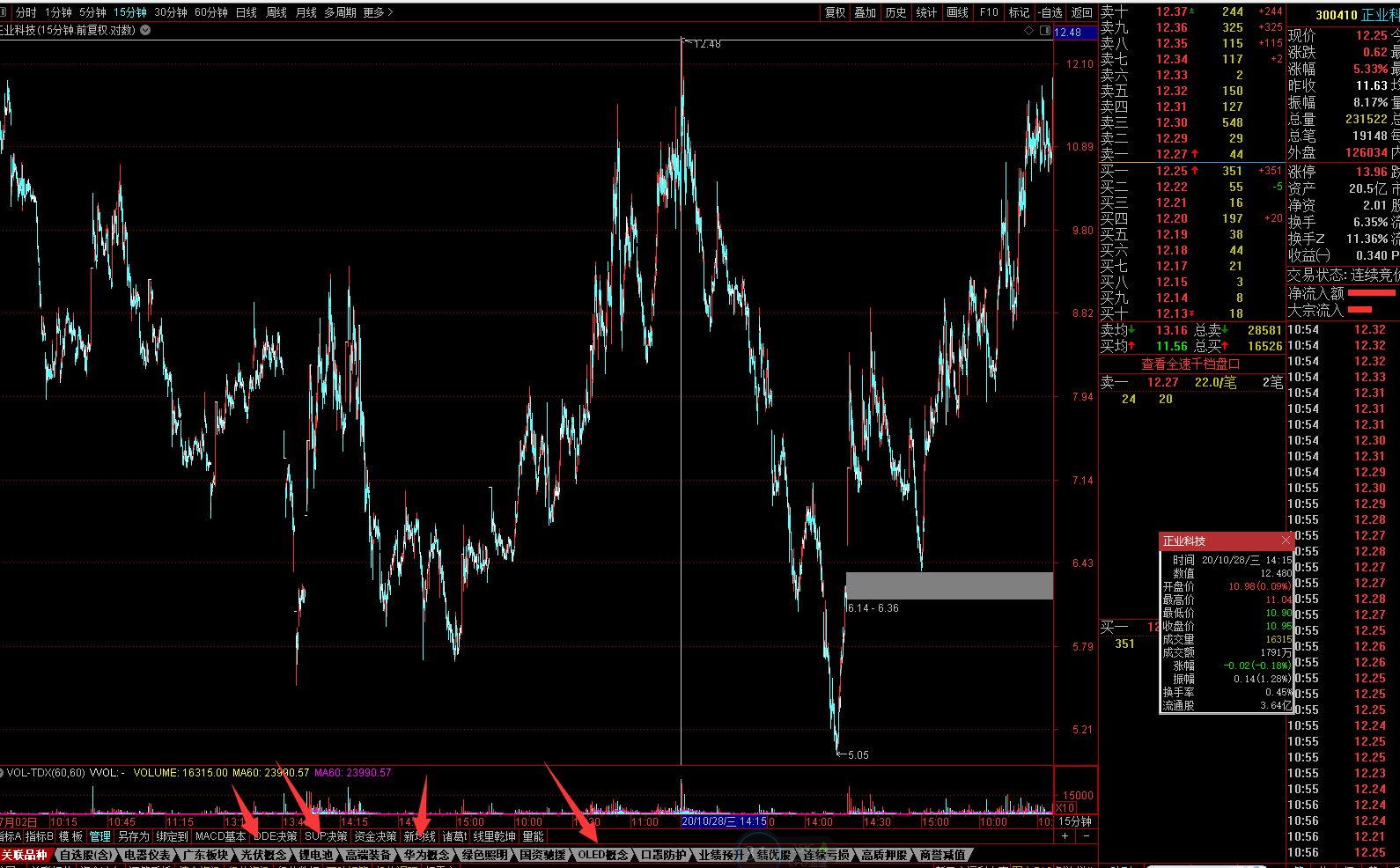Open the 自选股(含) sector tab

[85, 855]
